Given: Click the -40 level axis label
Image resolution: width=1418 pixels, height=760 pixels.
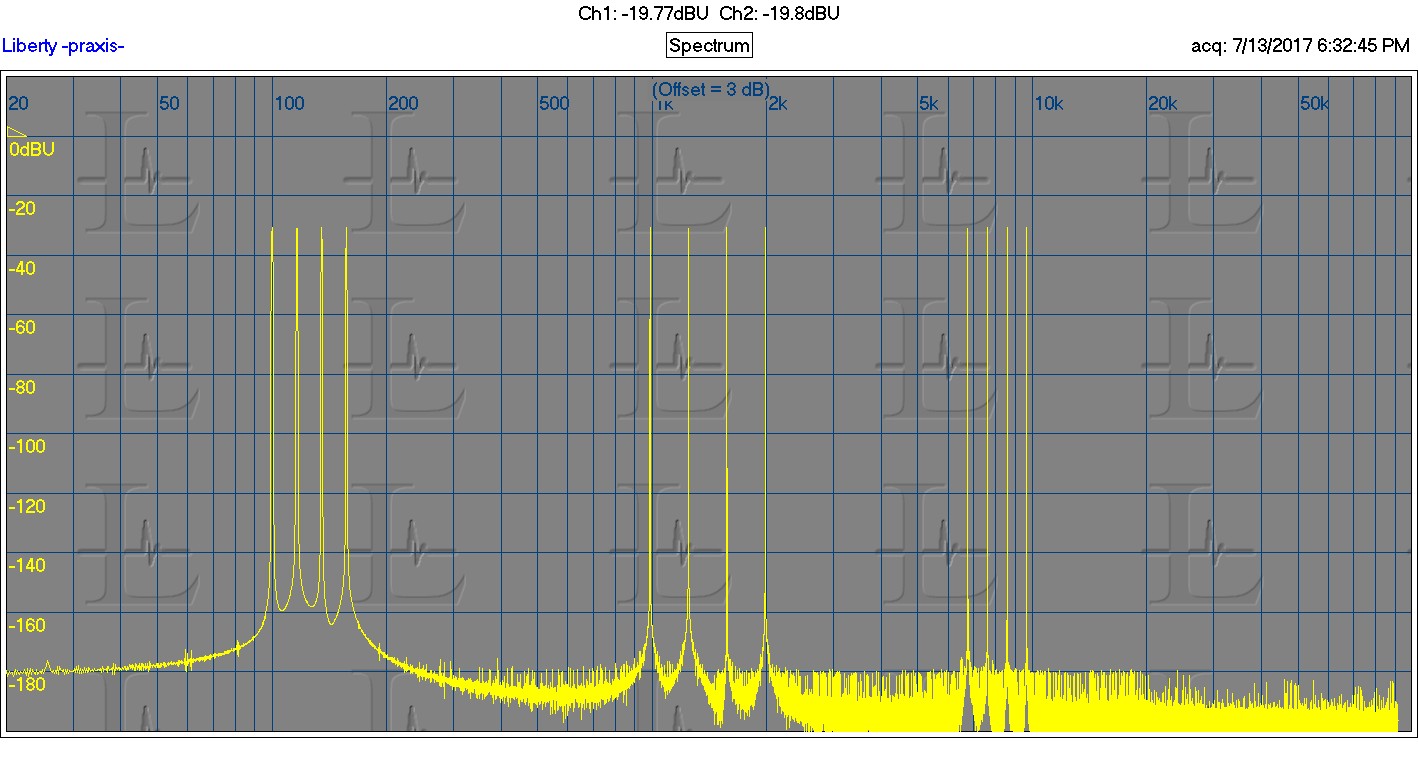Looking at the screenshot, I should (22, 268).
